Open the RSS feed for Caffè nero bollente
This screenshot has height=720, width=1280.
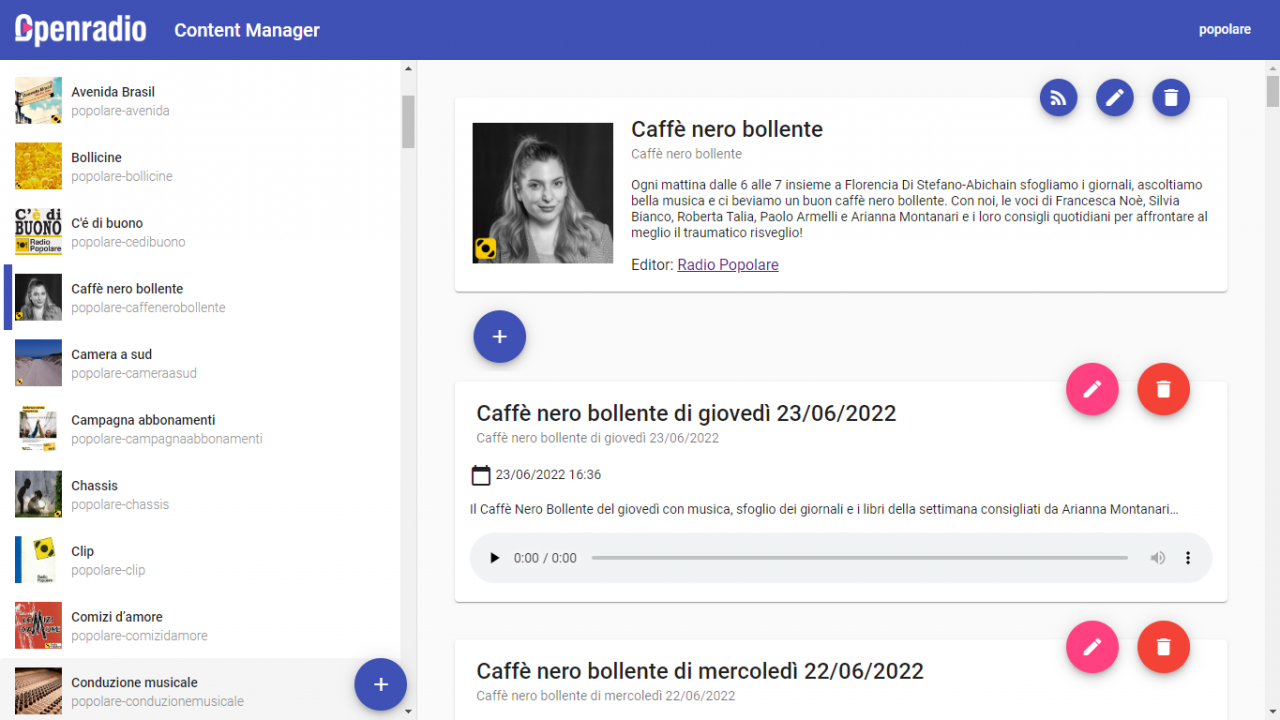1058,97
